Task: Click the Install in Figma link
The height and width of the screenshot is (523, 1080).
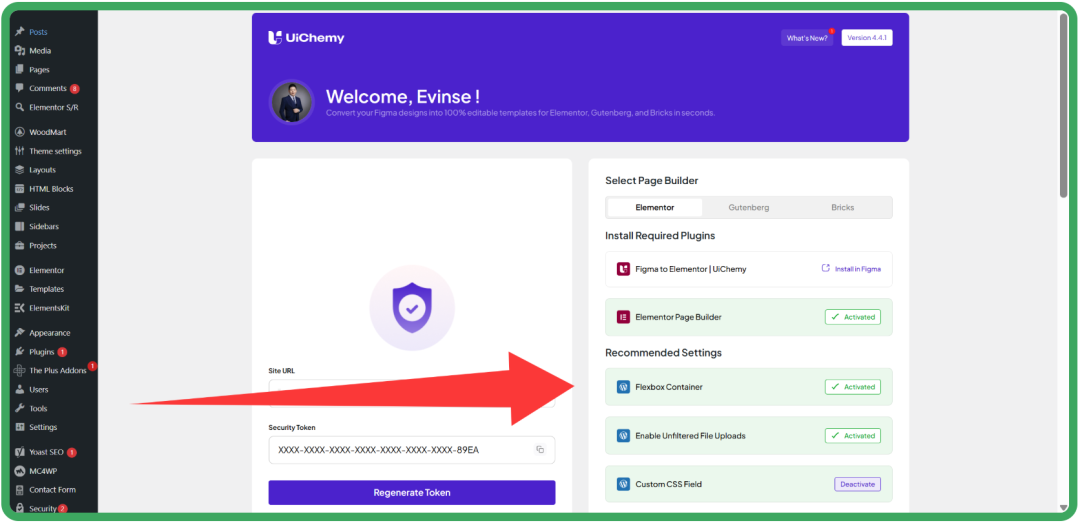Action: tap(851, 269)
